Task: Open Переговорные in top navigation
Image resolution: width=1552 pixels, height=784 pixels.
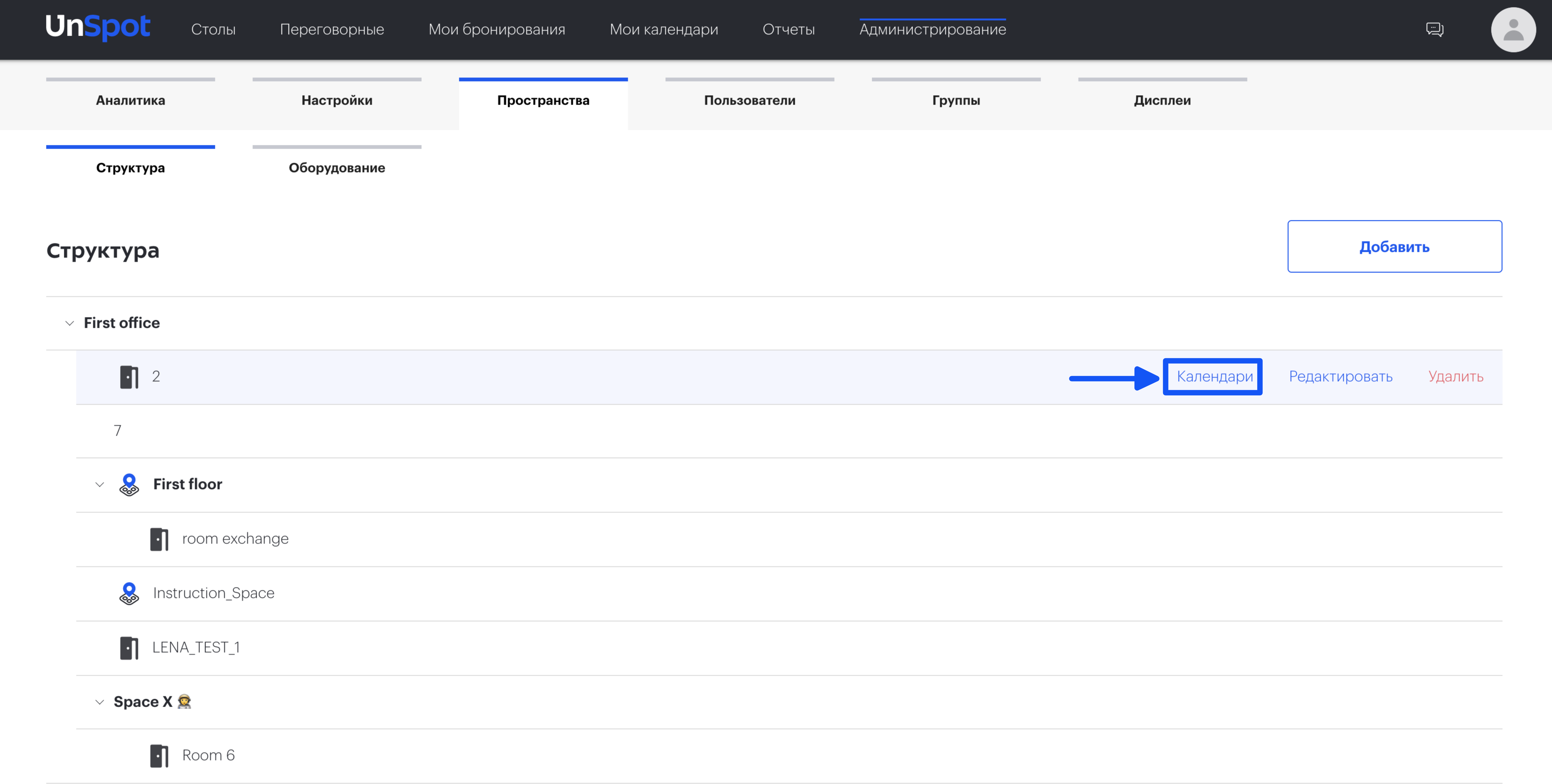Action: click(x=332, y=30)
